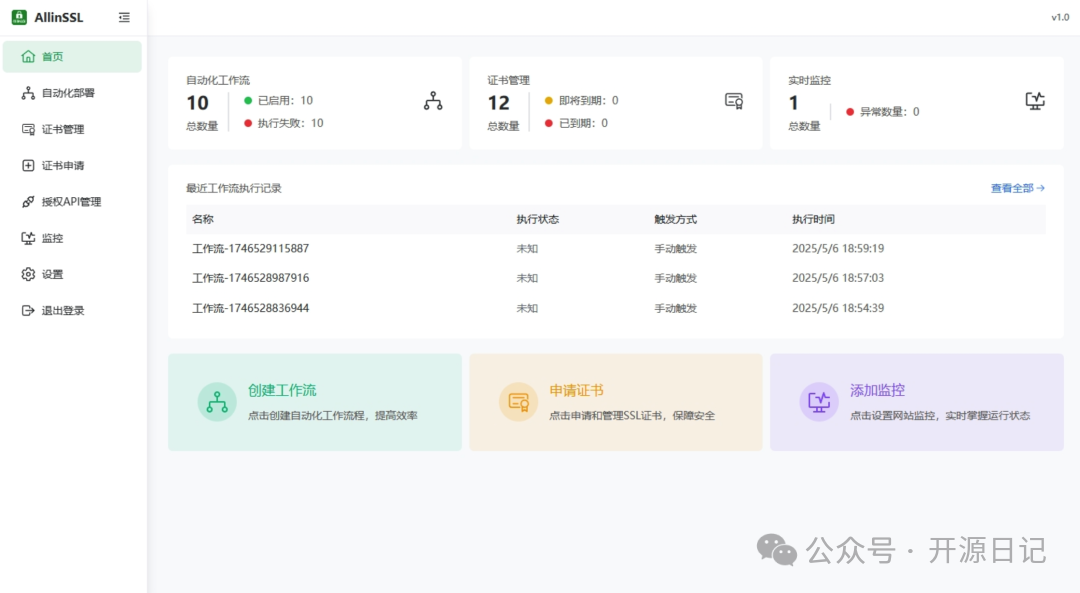Select workflow row 工作流-1746529115887
Screen dimensions: 1080x593
coord(251,249)
